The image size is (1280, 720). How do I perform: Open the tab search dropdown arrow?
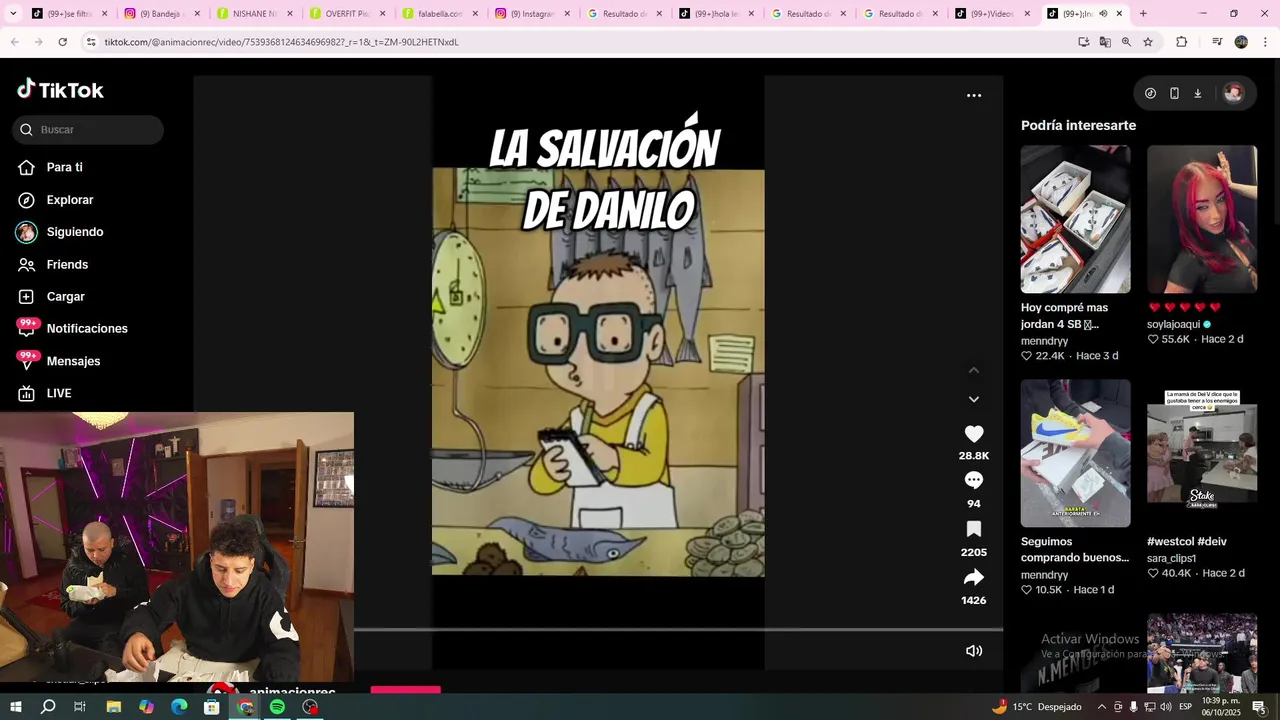tap(13, 14)
